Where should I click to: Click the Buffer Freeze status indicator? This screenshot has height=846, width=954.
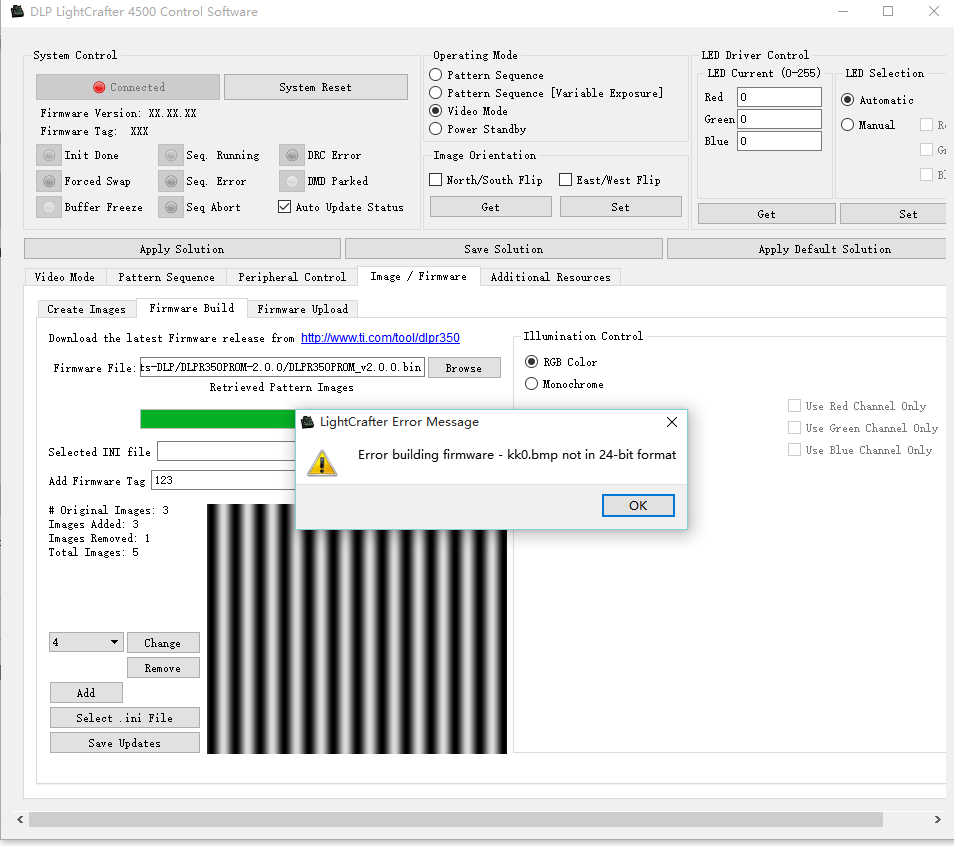point(49,207)
